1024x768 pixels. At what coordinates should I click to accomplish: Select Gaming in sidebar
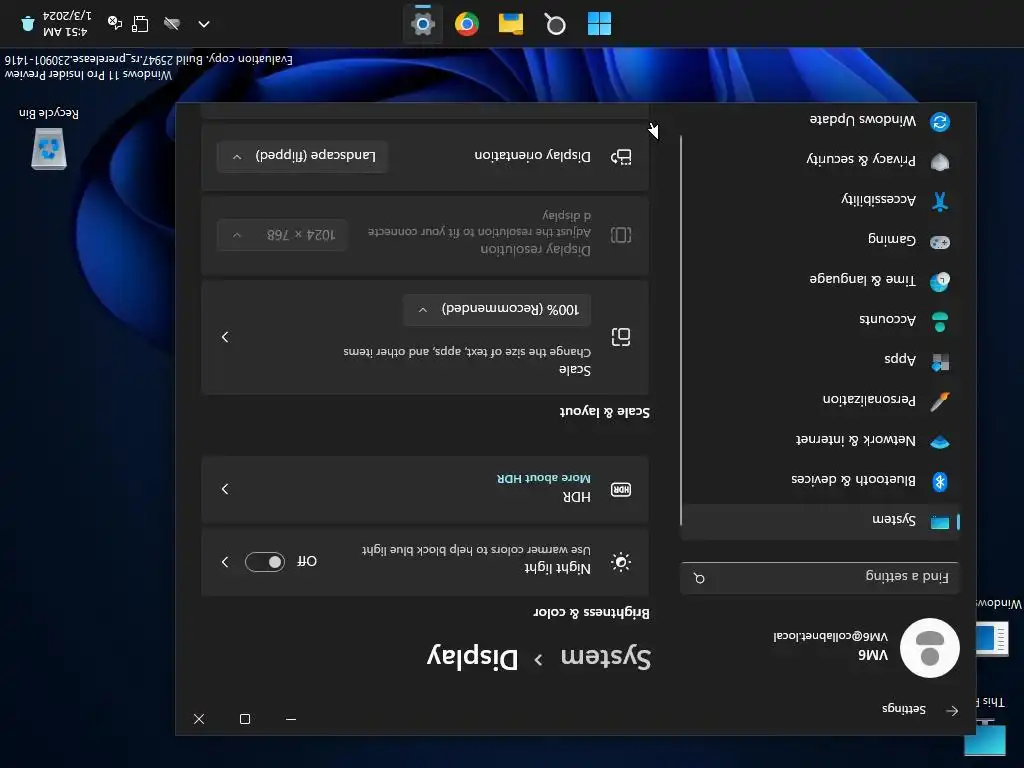(820, 242)
